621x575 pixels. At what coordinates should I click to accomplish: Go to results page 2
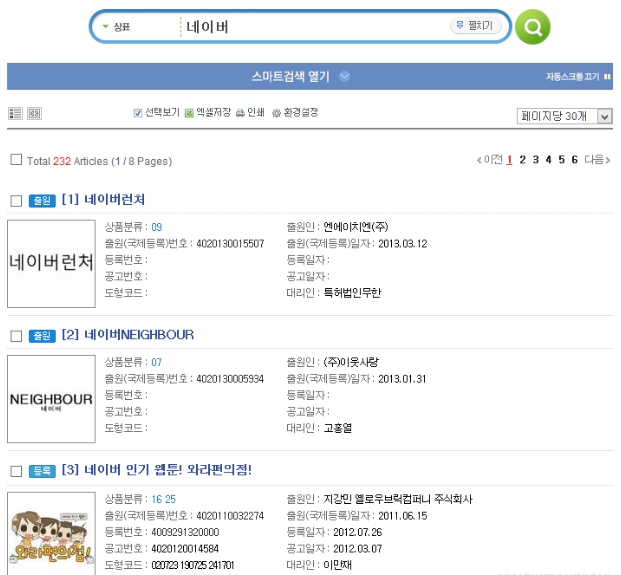click(x=523, y=160)
